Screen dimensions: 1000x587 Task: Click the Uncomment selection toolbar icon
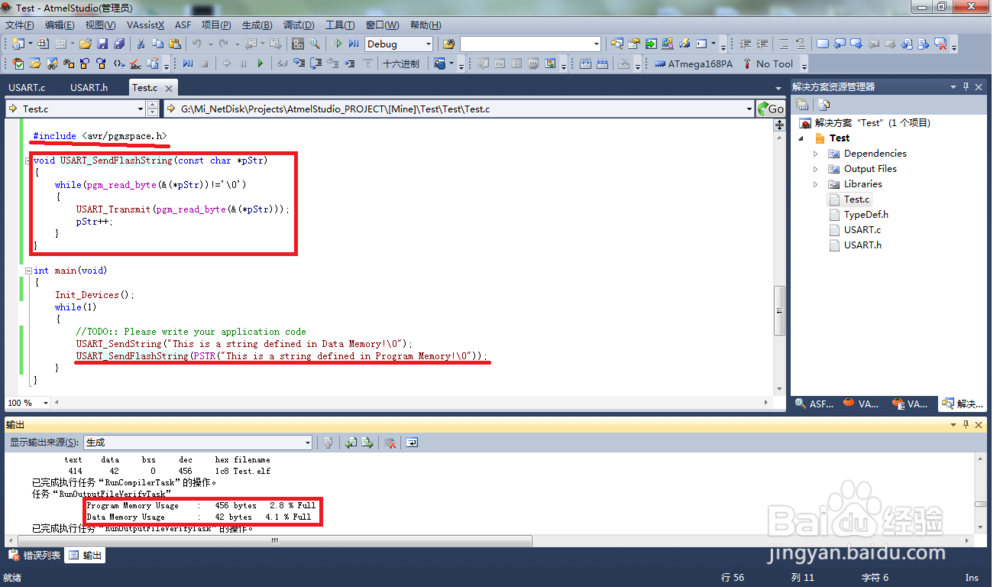point(800,44)
